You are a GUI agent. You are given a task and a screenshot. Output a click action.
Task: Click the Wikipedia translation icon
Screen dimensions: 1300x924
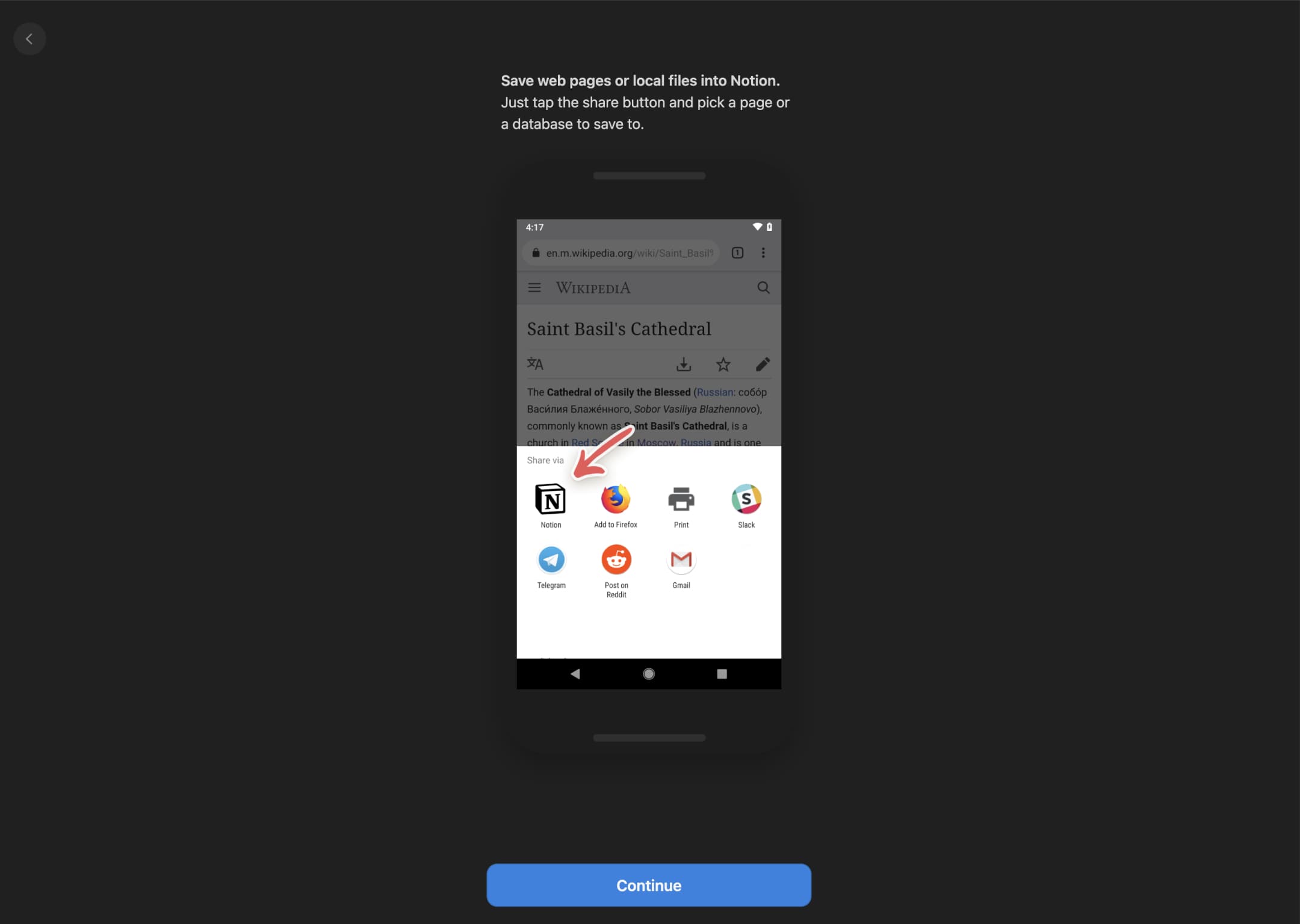pos(535,364)
